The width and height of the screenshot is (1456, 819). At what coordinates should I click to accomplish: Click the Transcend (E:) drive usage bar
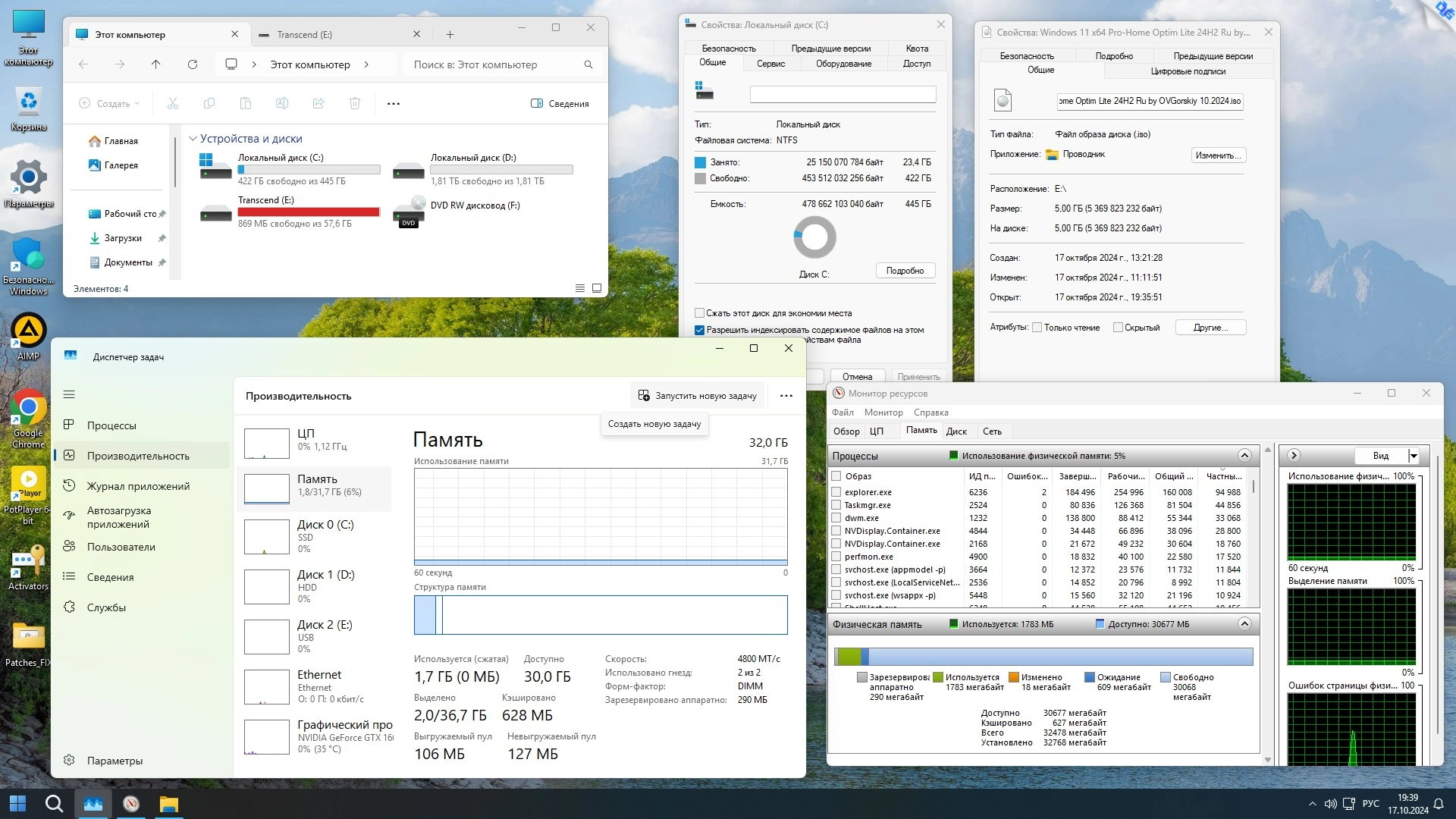pos(309,212)
